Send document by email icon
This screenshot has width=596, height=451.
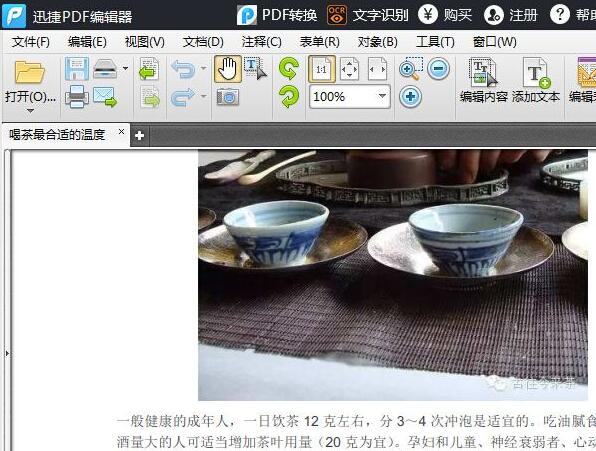(x=105, y=97)
